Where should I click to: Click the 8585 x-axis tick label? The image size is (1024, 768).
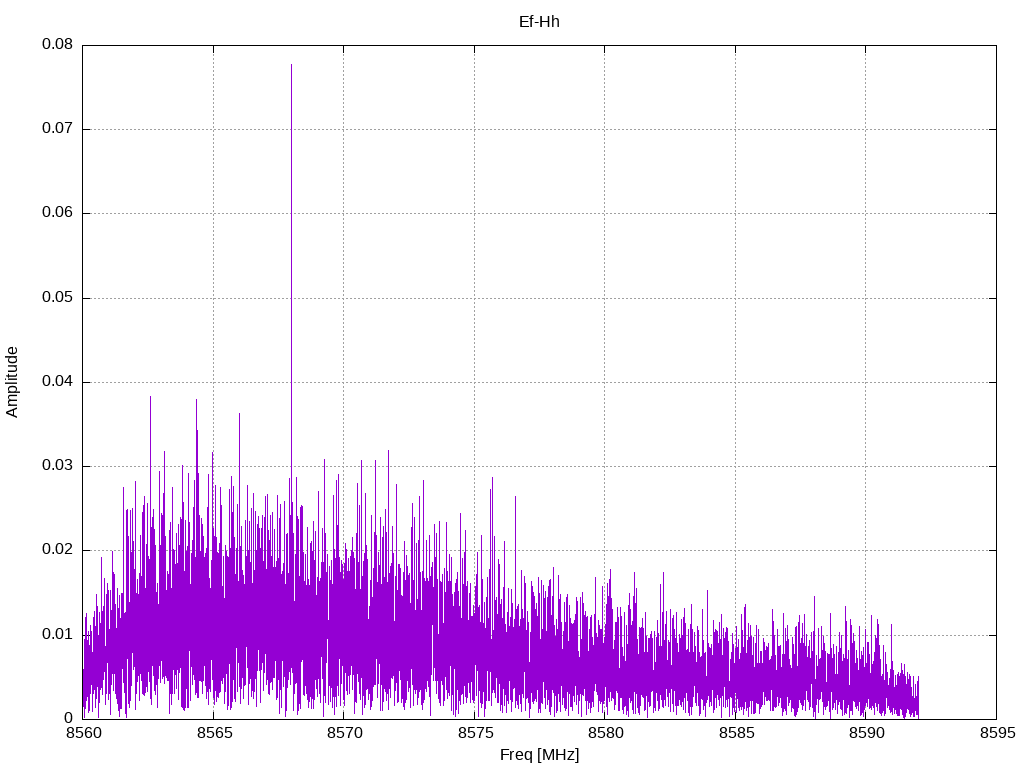coord(735,733)
